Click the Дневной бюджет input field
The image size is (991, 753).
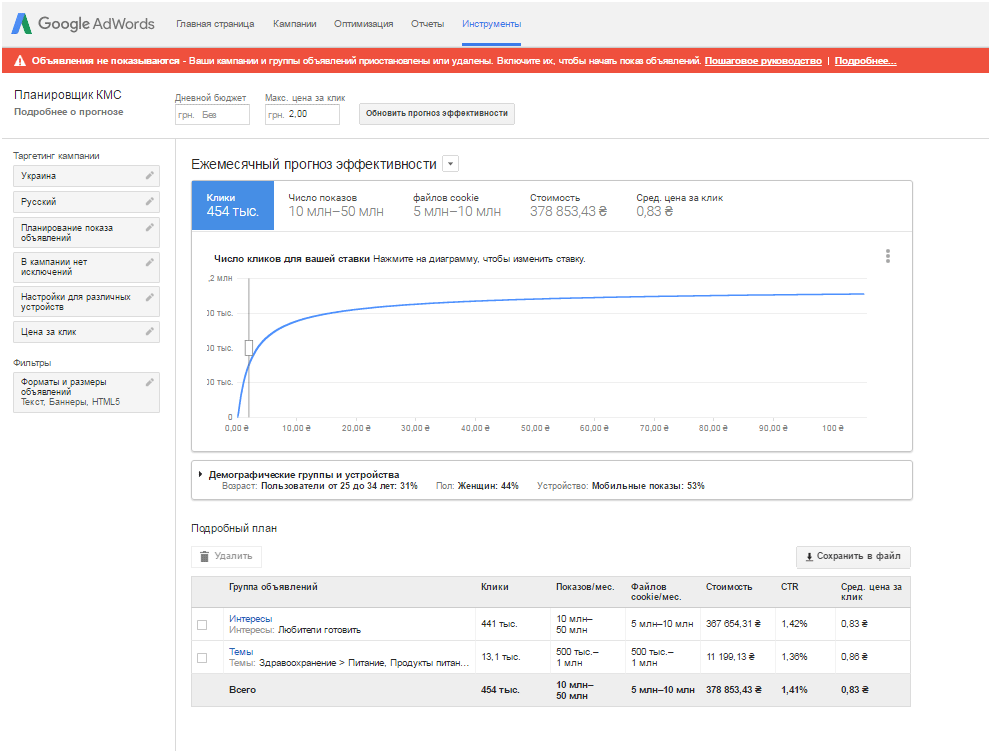[x=212, y=114]
